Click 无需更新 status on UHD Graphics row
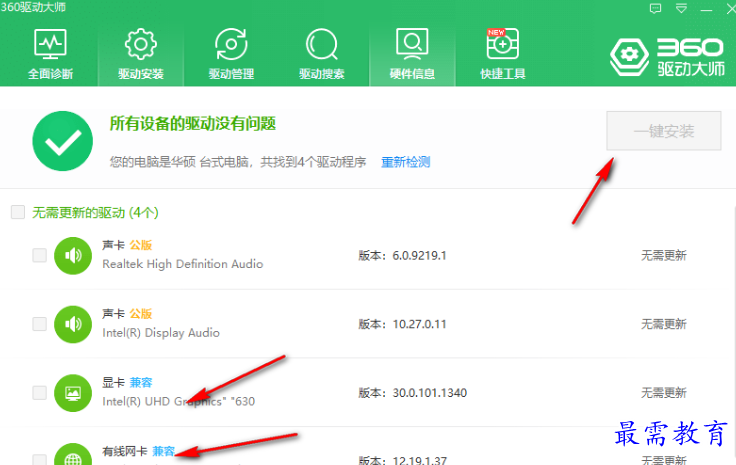736x465 pixels. coord(664,393)
